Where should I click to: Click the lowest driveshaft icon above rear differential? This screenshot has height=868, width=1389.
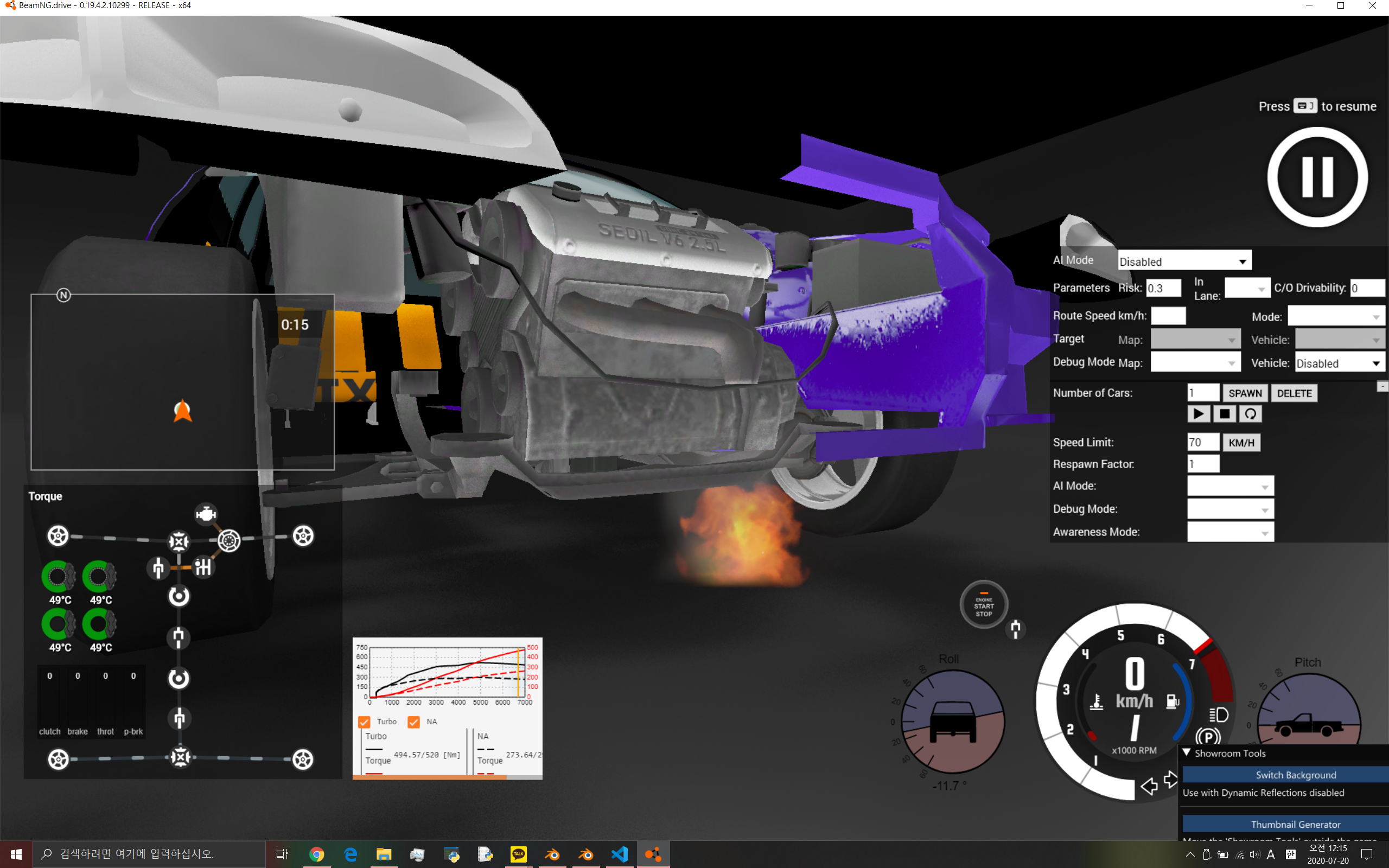(179, 718)
